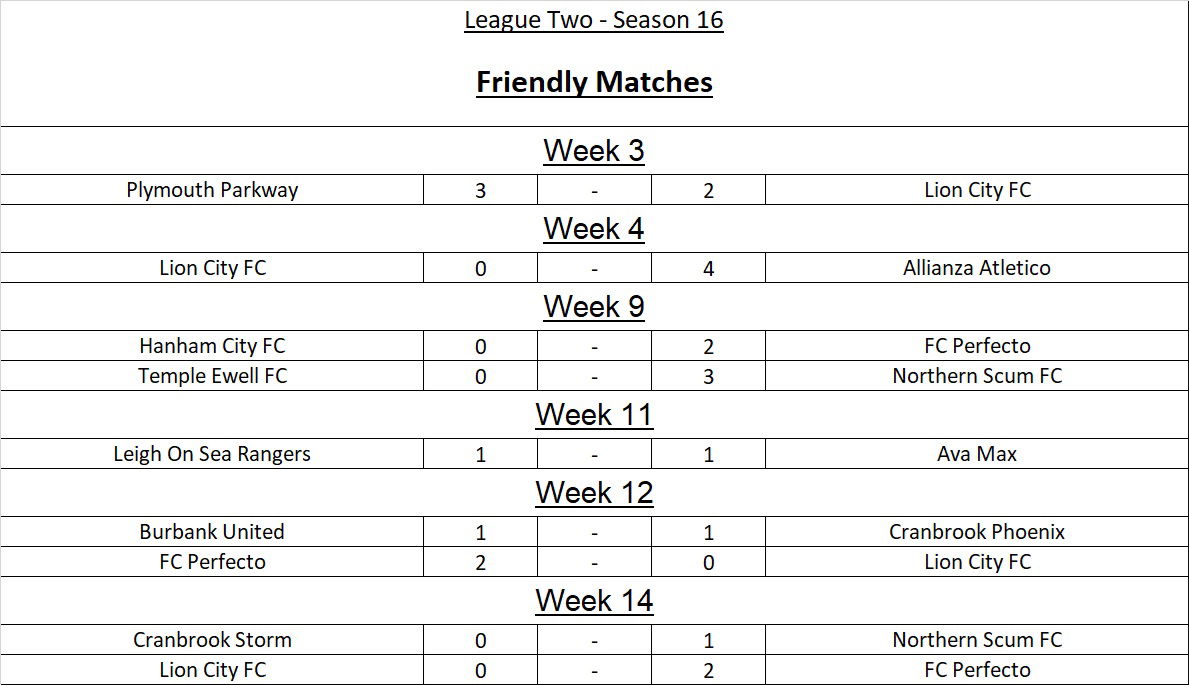Click the Cranbrook Storm team cell
Screen dimensions: 1189x685
[212, 640]
